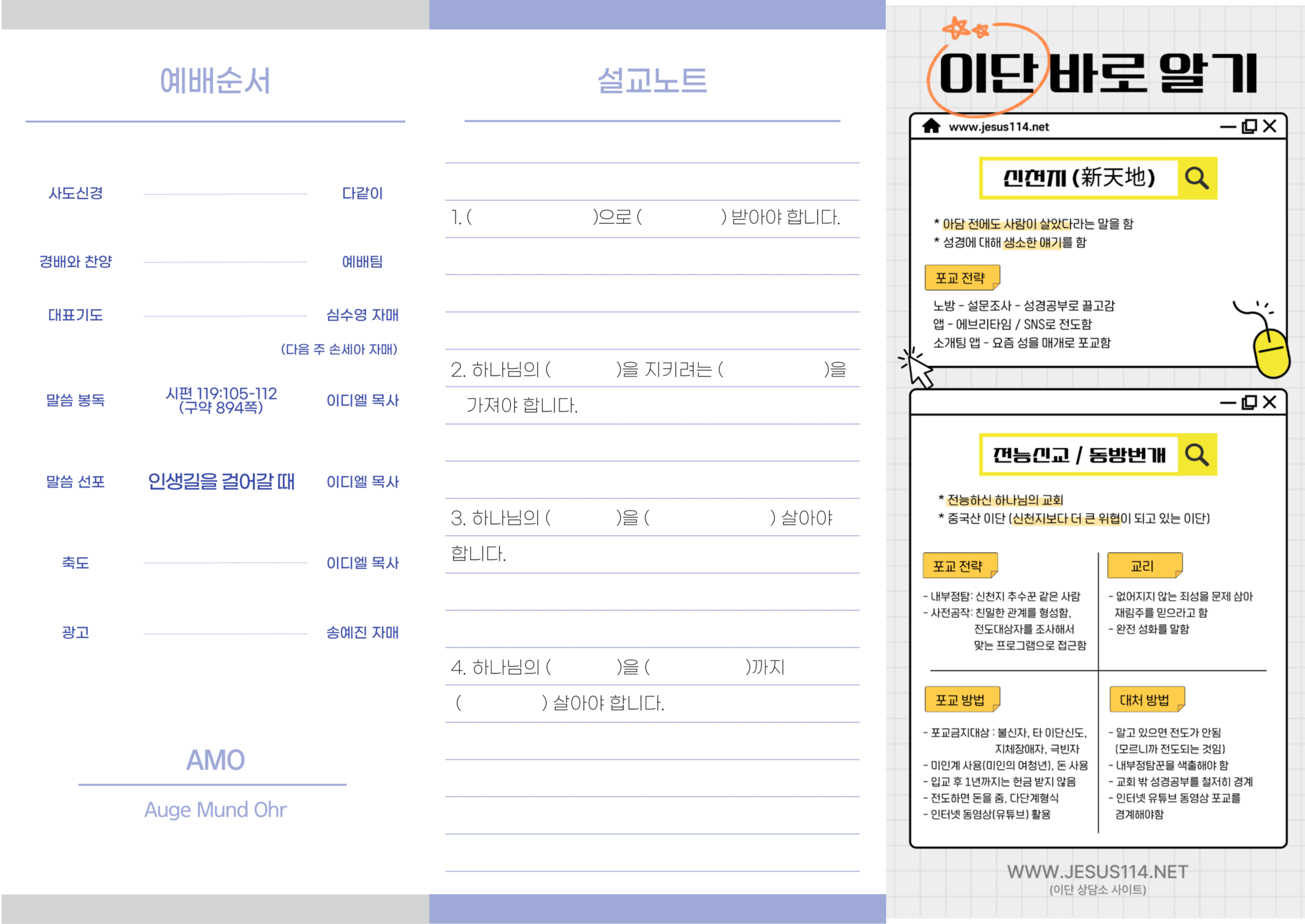This screenshot has height=924, width=1305.
Task: Click the Auge Mund Ohr subtitle
Action: coord(215,809)
